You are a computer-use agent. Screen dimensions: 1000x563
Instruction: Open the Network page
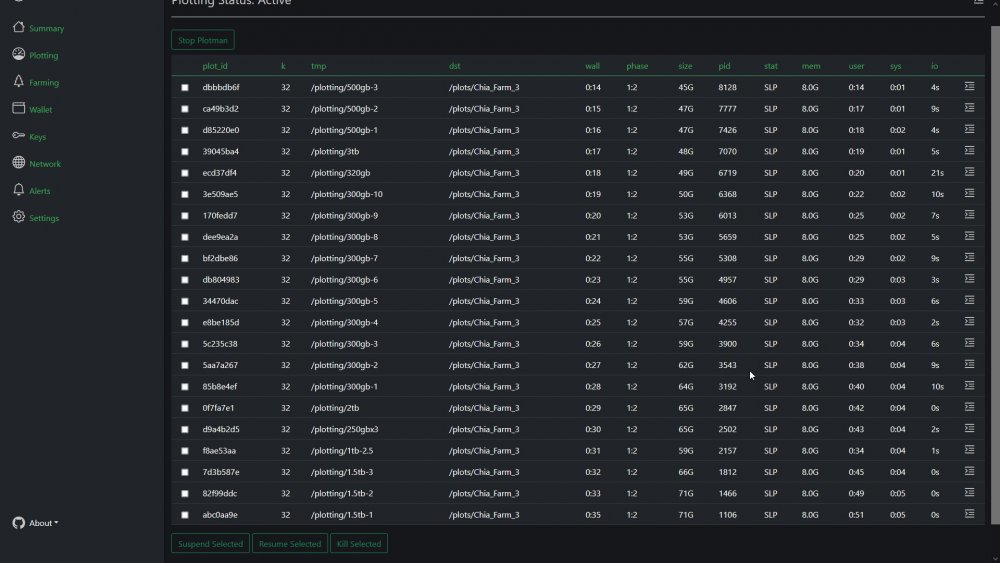pos(45,164)
